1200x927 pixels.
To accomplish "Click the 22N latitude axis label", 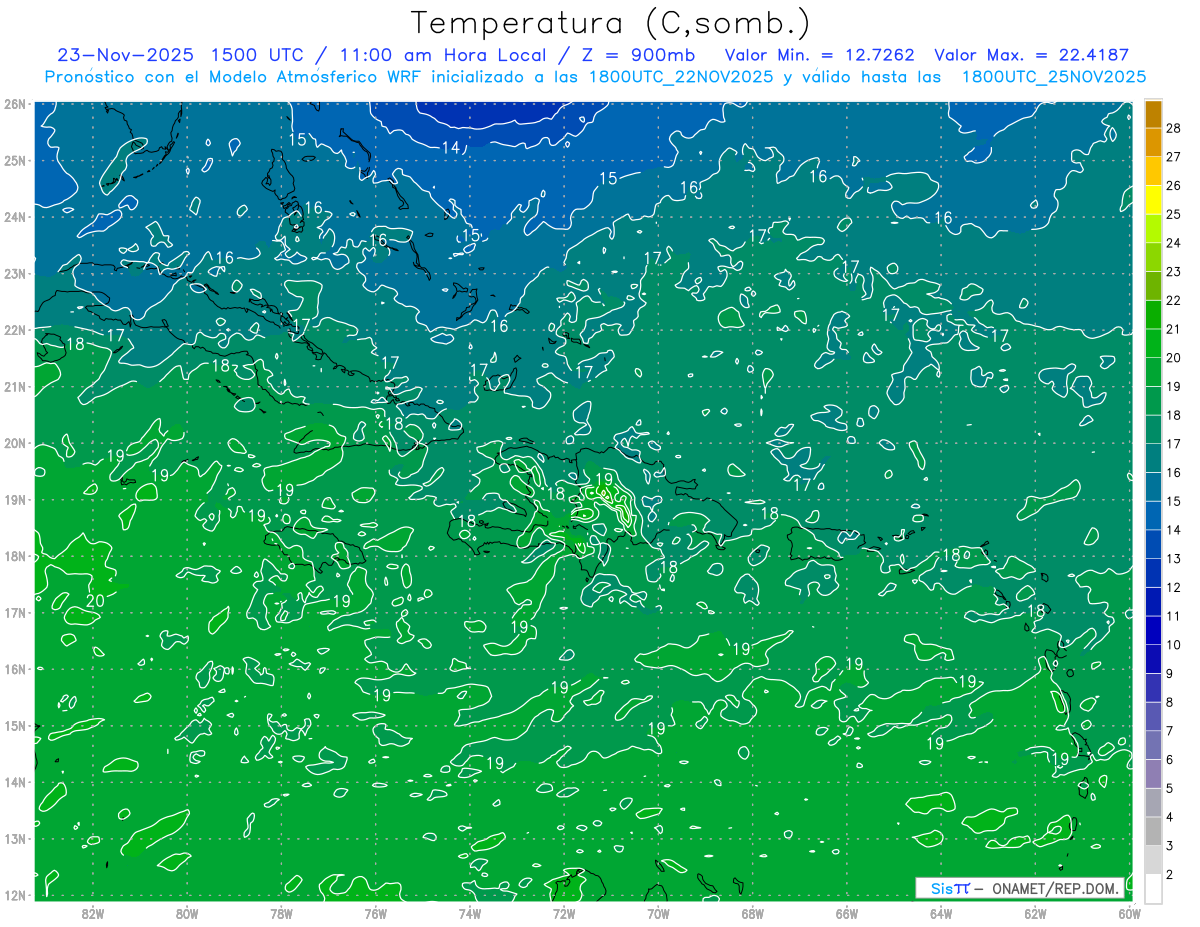I will [15, 330].
